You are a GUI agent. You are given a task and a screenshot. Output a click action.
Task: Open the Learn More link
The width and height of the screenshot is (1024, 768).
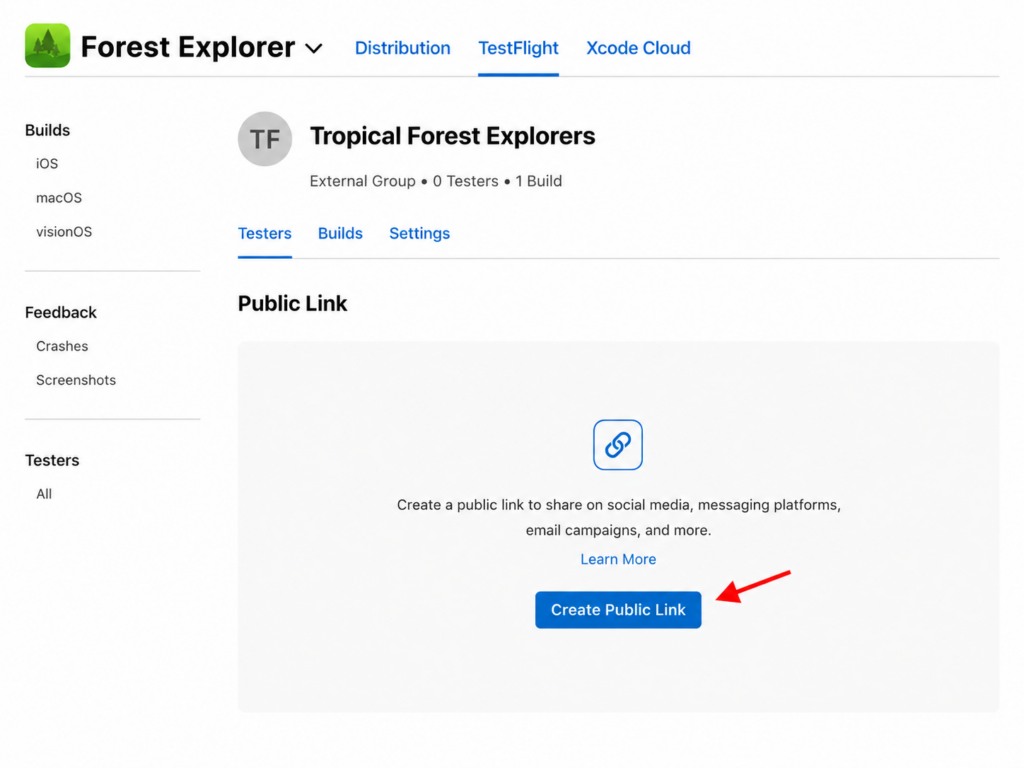click(x=618, y=559)
